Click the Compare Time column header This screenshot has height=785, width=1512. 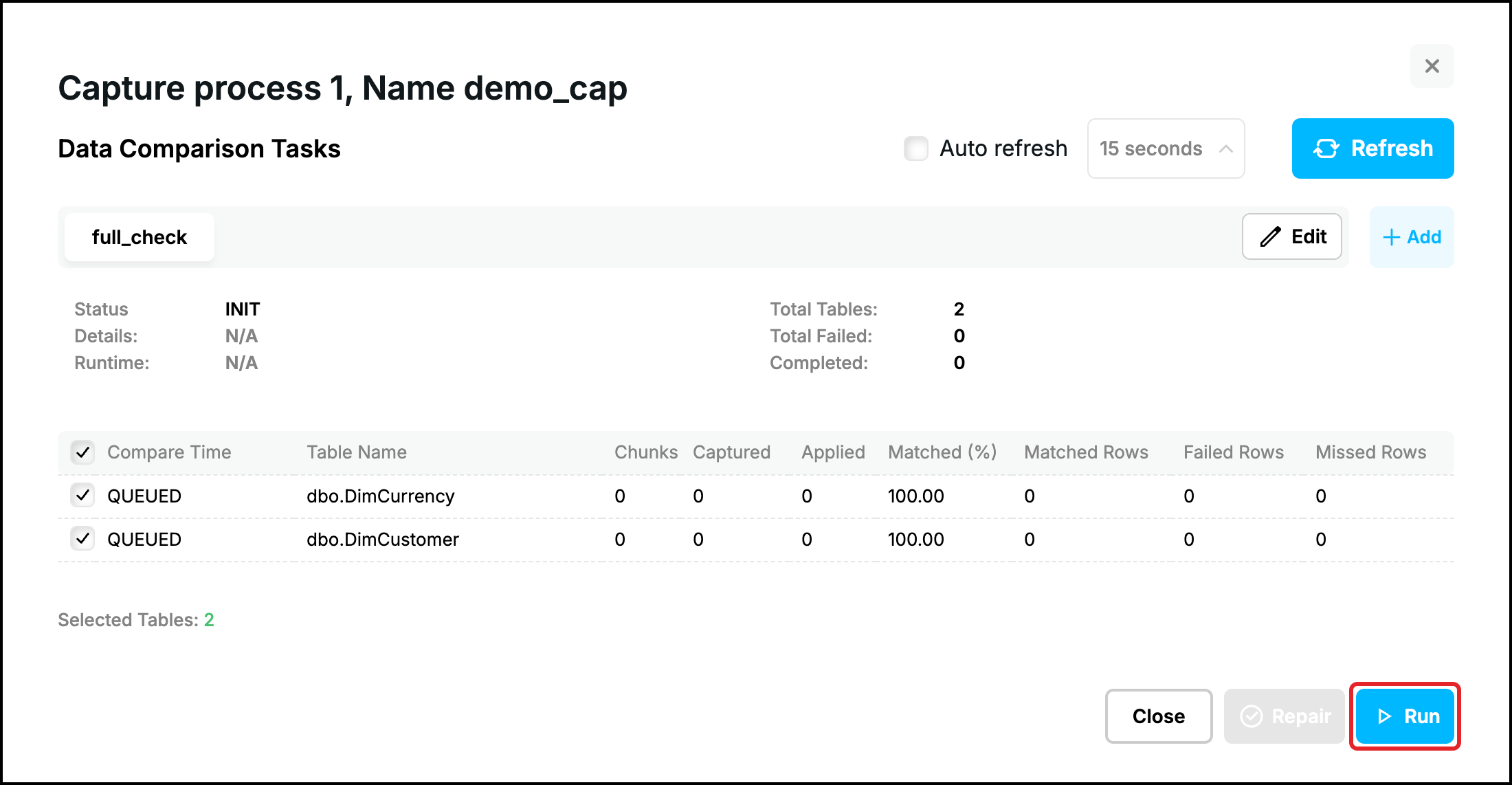[x=169, y=452]
